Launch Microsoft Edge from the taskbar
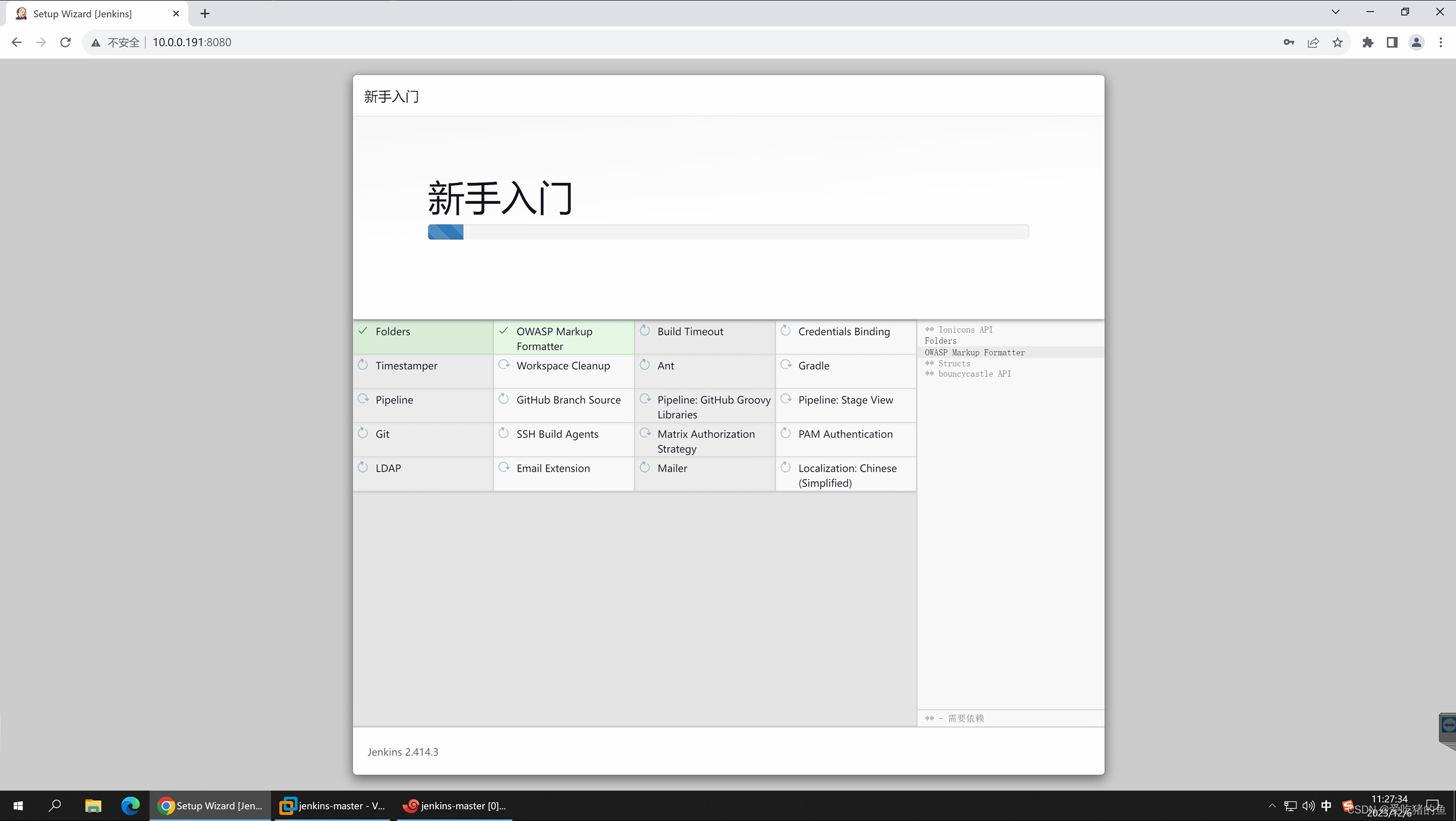 pos(130,805)
